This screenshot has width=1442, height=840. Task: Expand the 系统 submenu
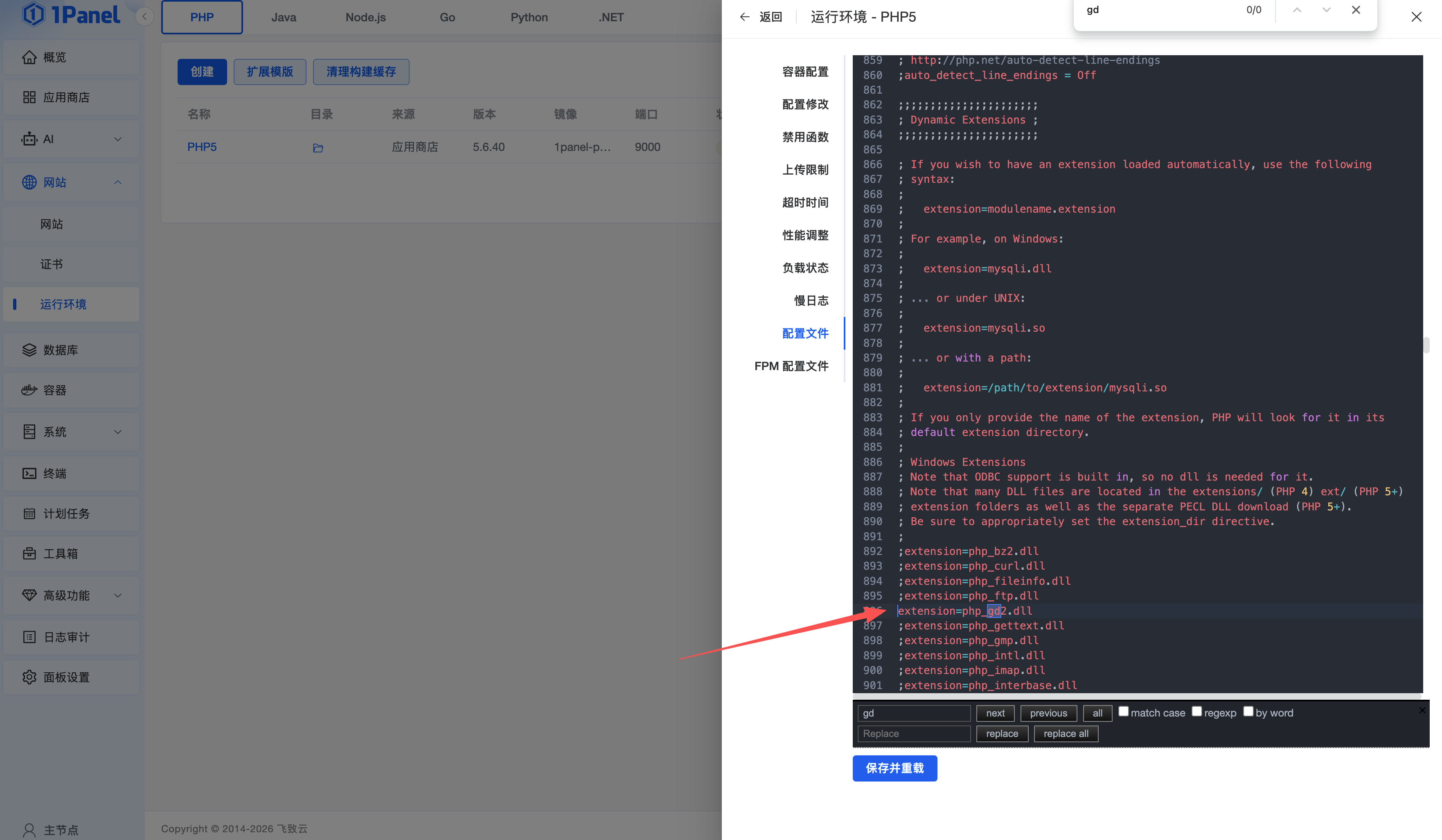tap(118, 432)
